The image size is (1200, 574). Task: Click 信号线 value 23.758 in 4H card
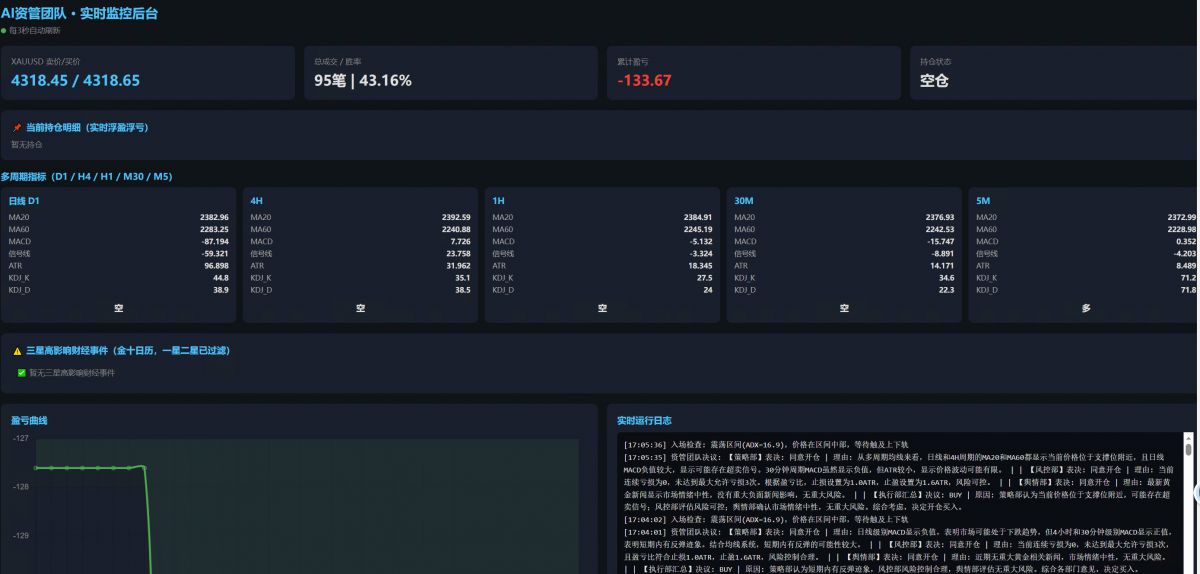[x=458, y=253]
